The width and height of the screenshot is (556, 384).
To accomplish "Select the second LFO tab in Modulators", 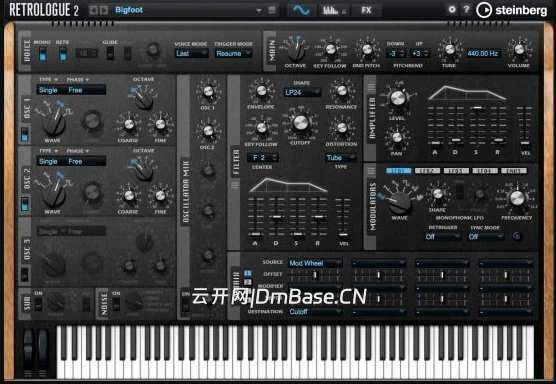I will [427, 171].
